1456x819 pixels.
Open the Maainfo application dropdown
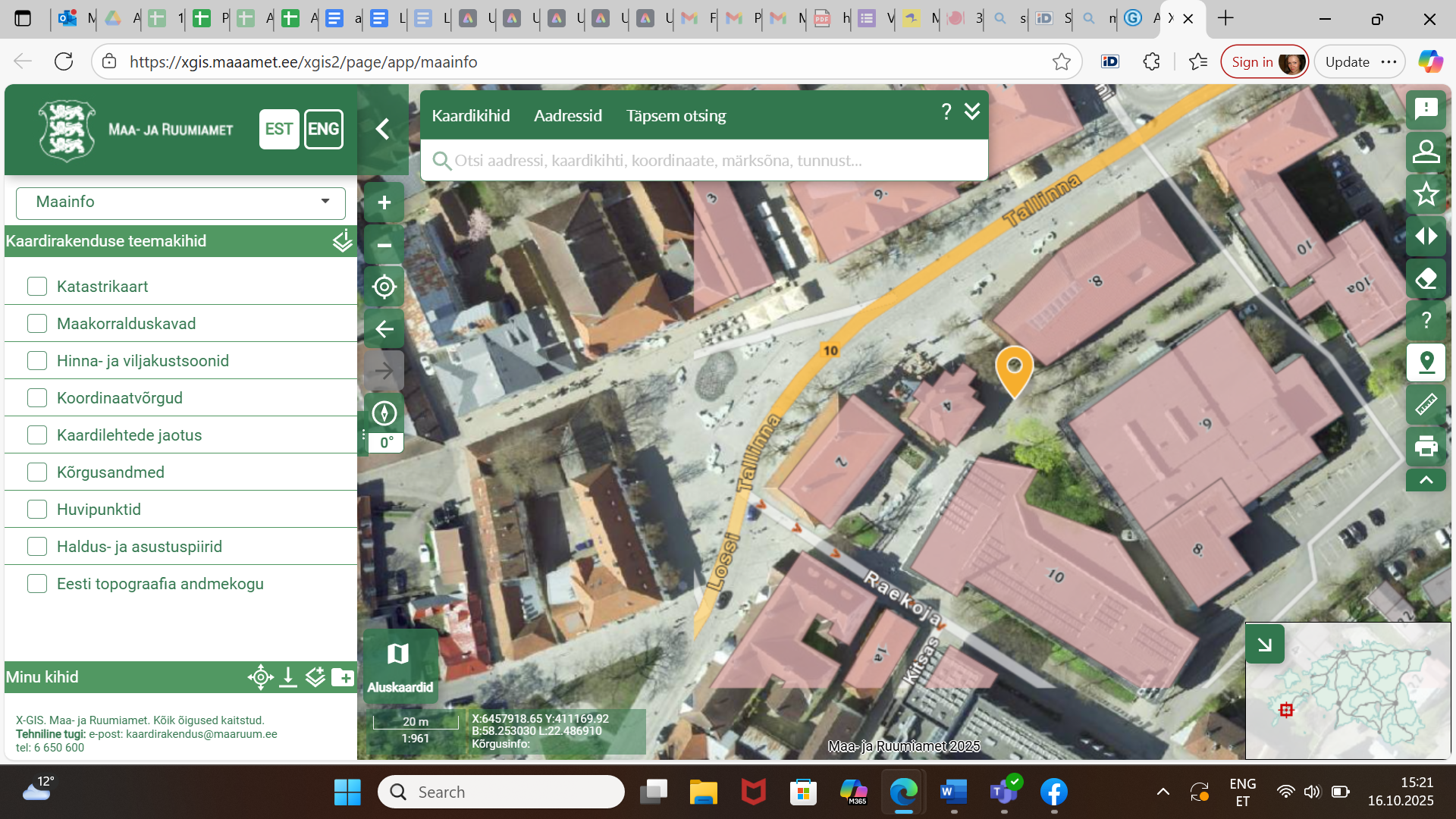180,202
